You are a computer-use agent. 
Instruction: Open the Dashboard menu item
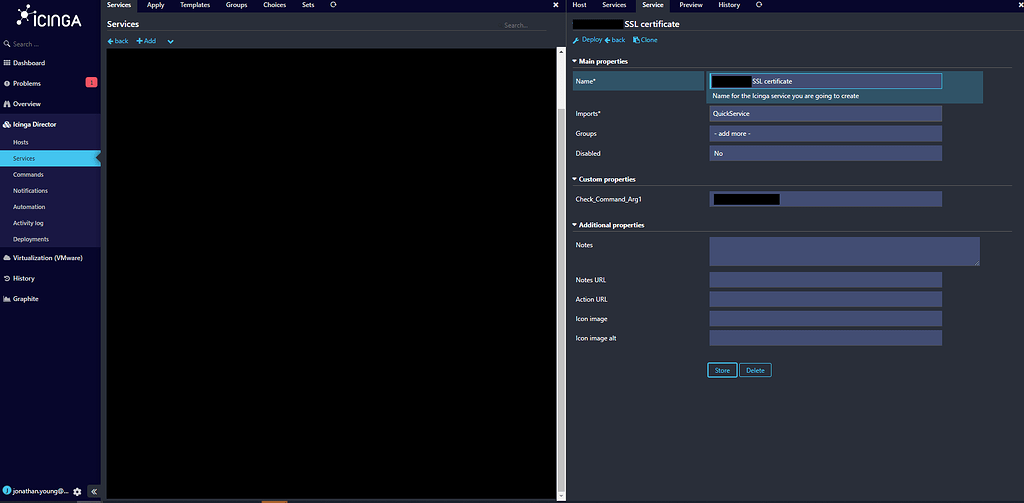tap(29, 63)
